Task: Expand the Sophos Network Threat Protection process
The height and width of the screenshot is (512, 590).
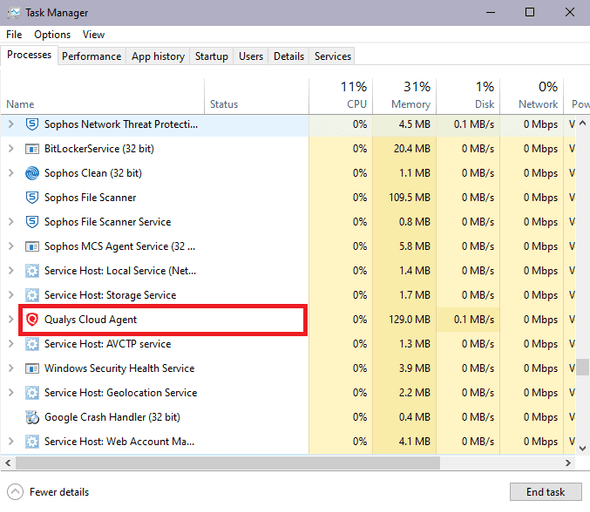Action: [x=11, y=124]
